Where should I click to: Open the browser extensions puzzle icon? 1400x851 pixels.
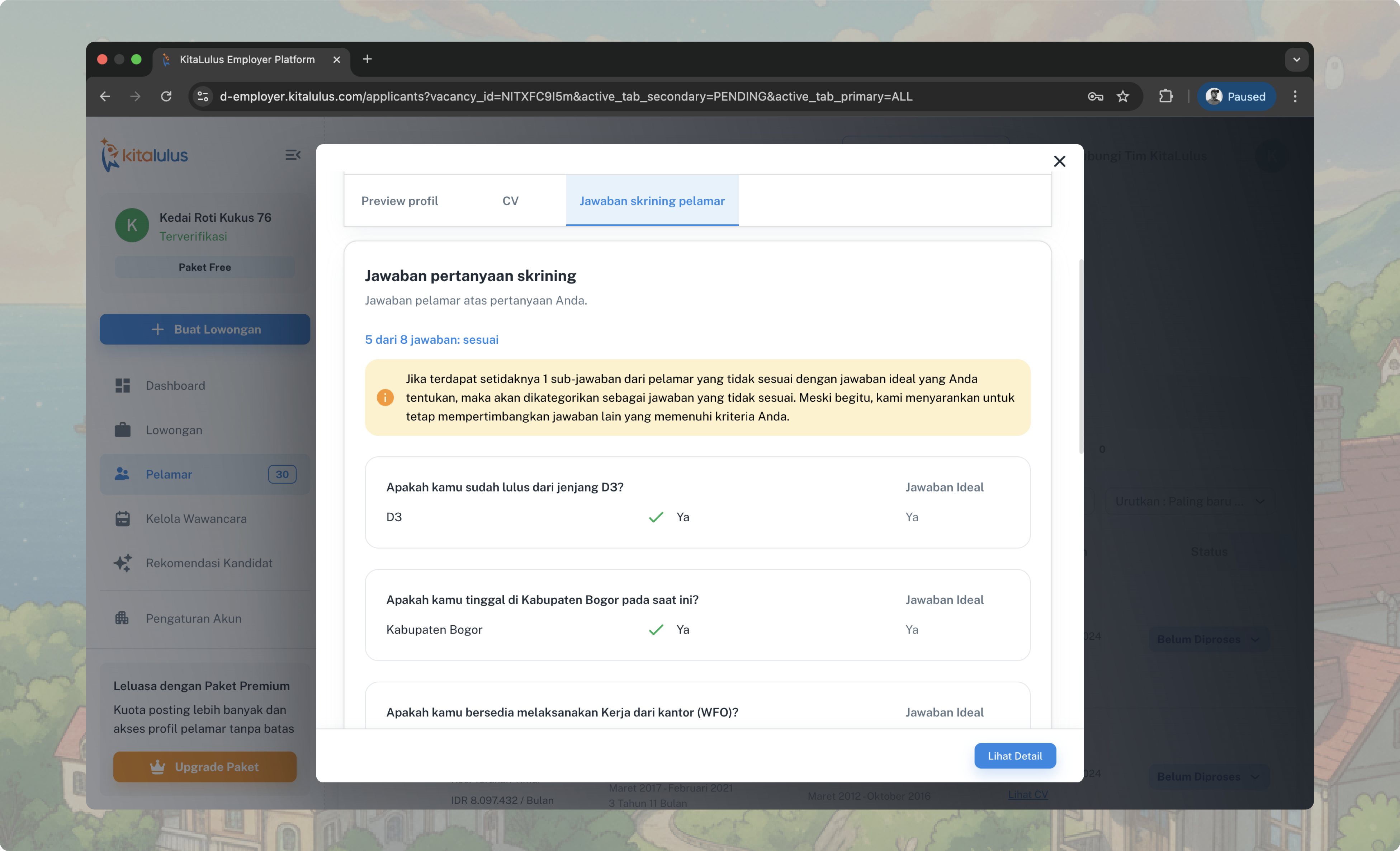[1165, 97]
